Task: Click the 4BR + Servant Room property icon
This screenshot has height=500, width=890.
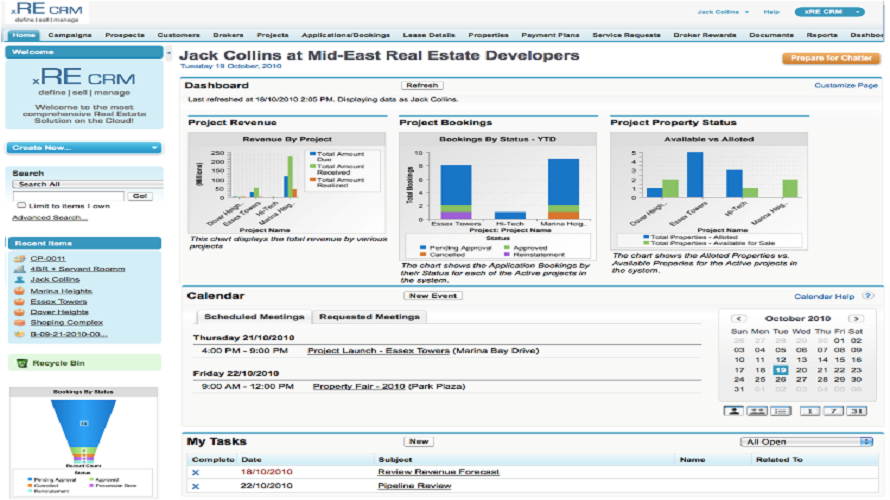Action: [19, 269]
